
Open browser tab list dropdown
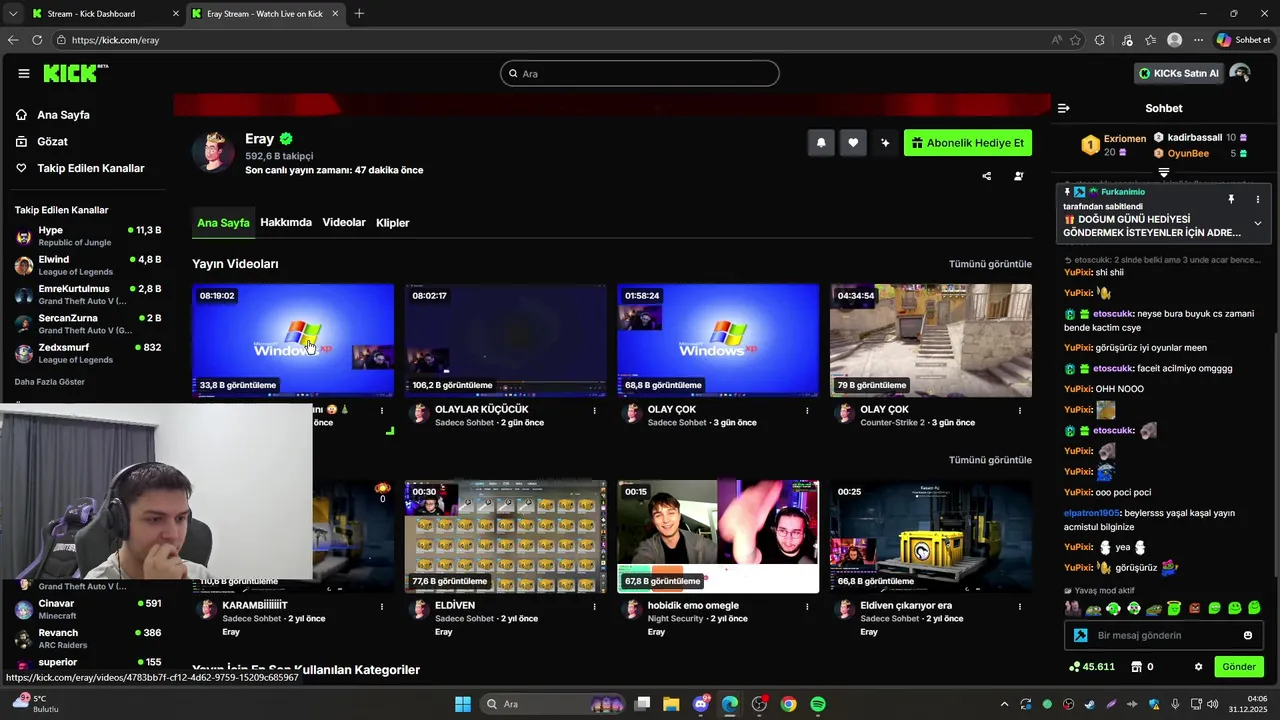(x=13, y=14)
